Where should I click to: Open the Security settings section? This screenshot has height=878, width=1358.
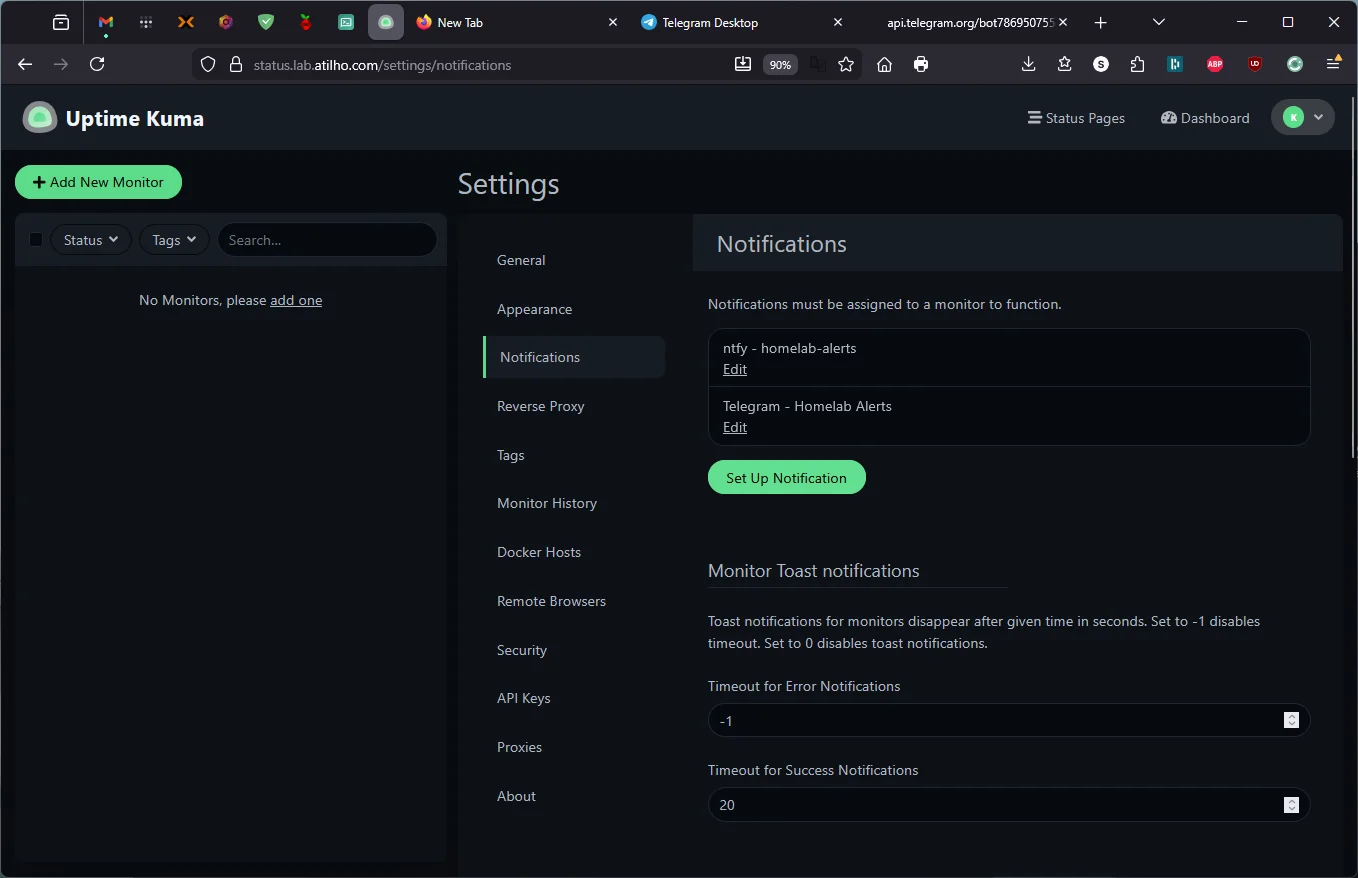pyautogui.click(x=521, y=650)
